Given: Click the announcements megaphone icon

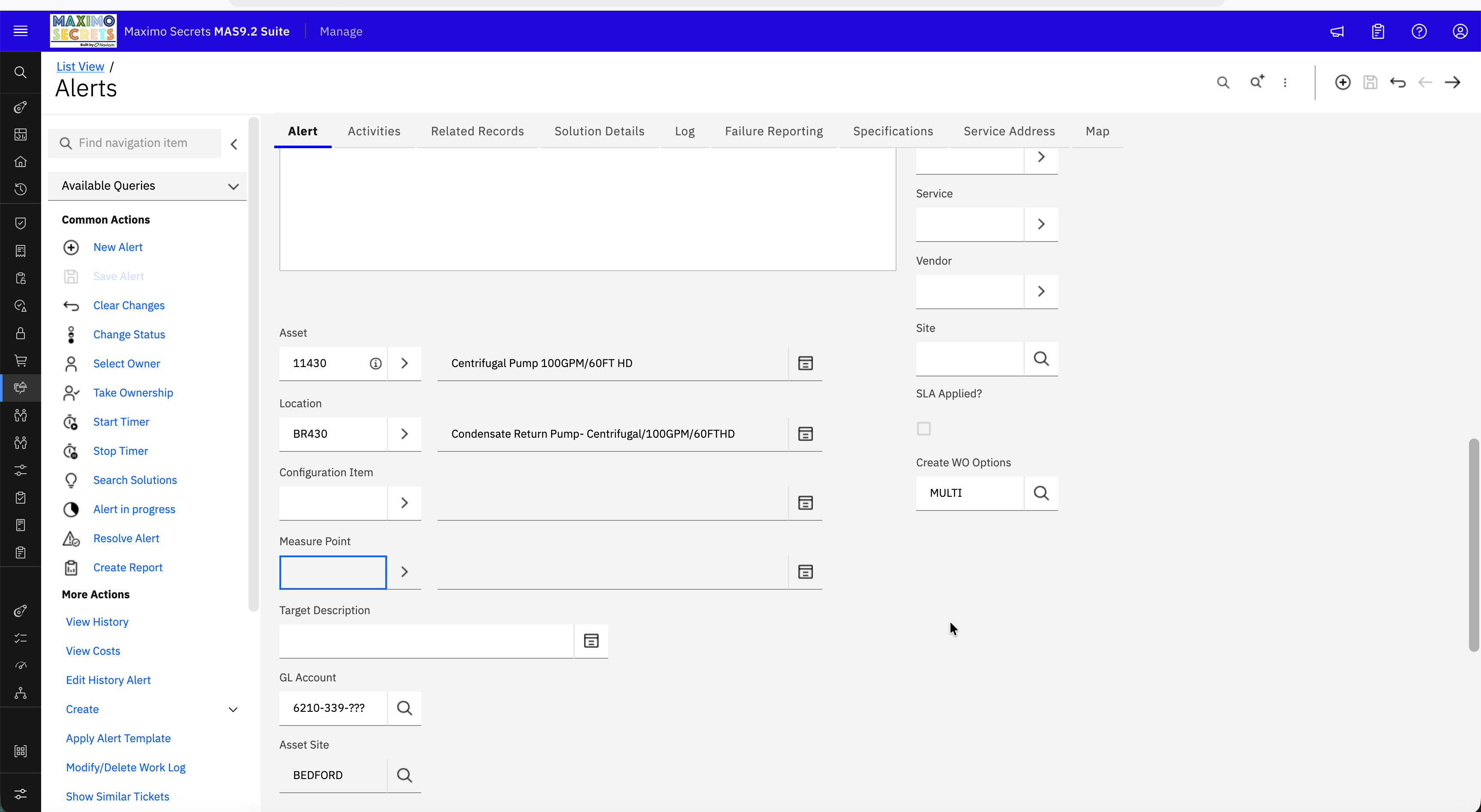Looking at the screenshot, I should [1337, 31].
